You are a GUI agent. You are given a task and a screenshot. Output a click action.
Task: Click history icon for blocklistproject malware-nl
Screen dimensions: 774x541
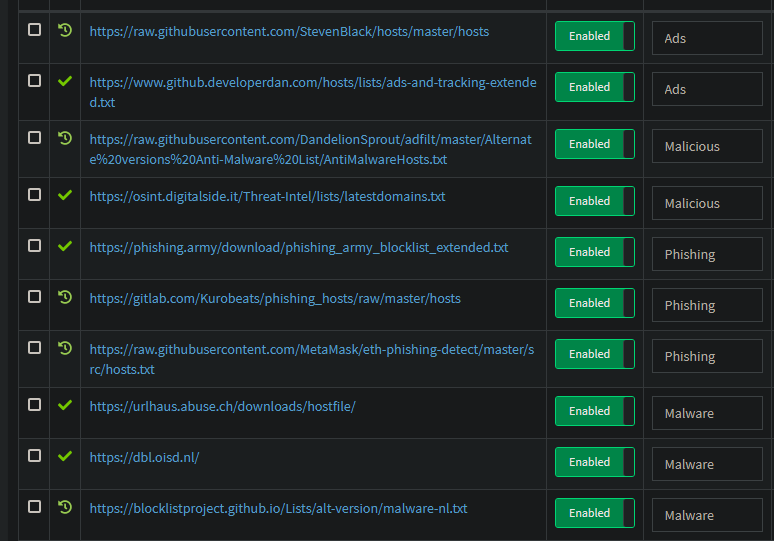point(65,507)
